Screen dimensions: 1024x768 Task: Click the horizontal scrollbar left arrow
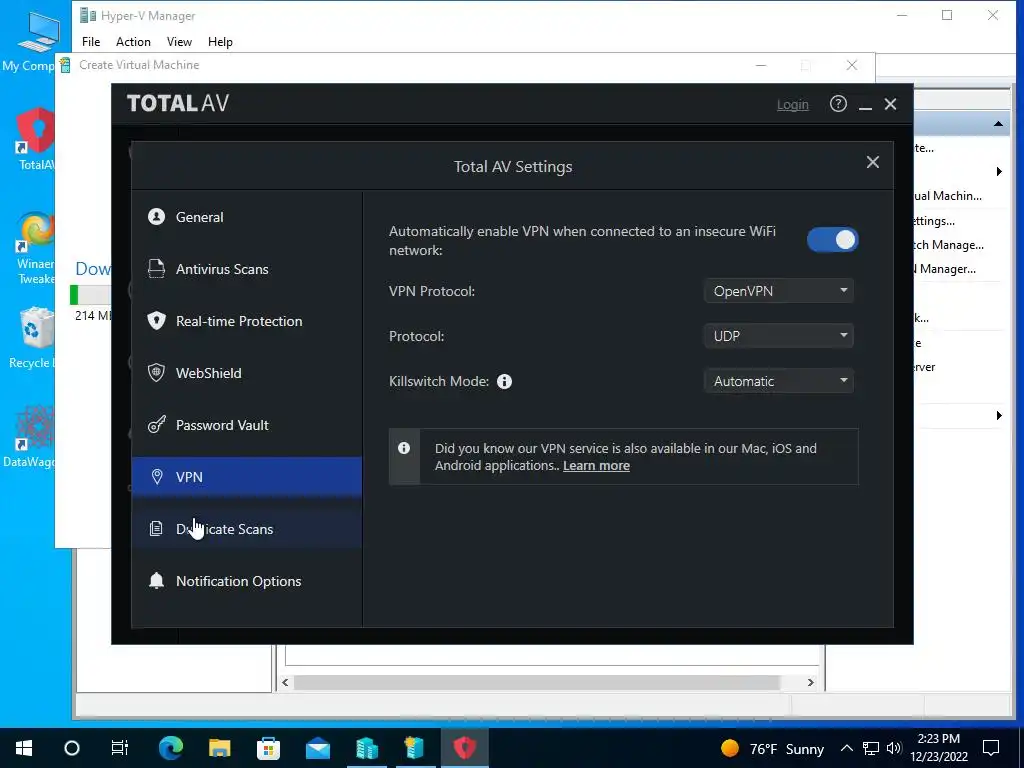click(285, 682)
